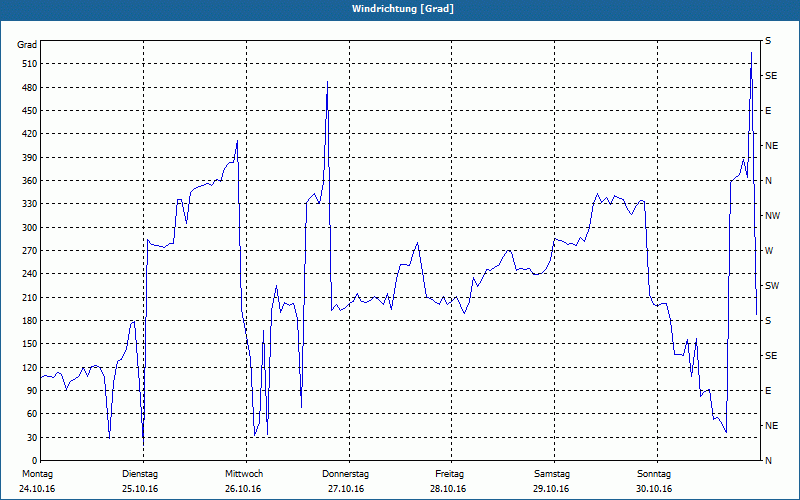Select the 30 value on the y-axis
The height and width of the screenshot is (500, 800).
[x=31, y=437]
